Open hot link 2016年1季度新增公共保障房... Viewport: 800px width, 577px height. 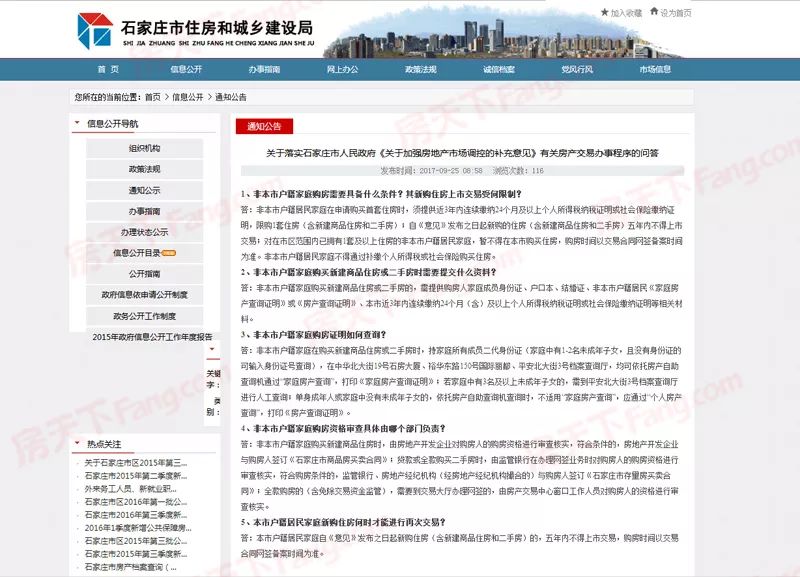tap(138, 528)
